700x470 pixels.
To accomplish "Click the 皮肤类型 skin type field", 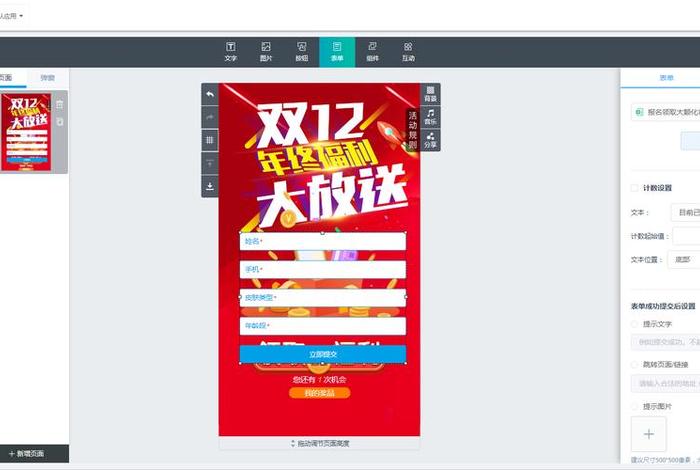I will tap(323, 298).
